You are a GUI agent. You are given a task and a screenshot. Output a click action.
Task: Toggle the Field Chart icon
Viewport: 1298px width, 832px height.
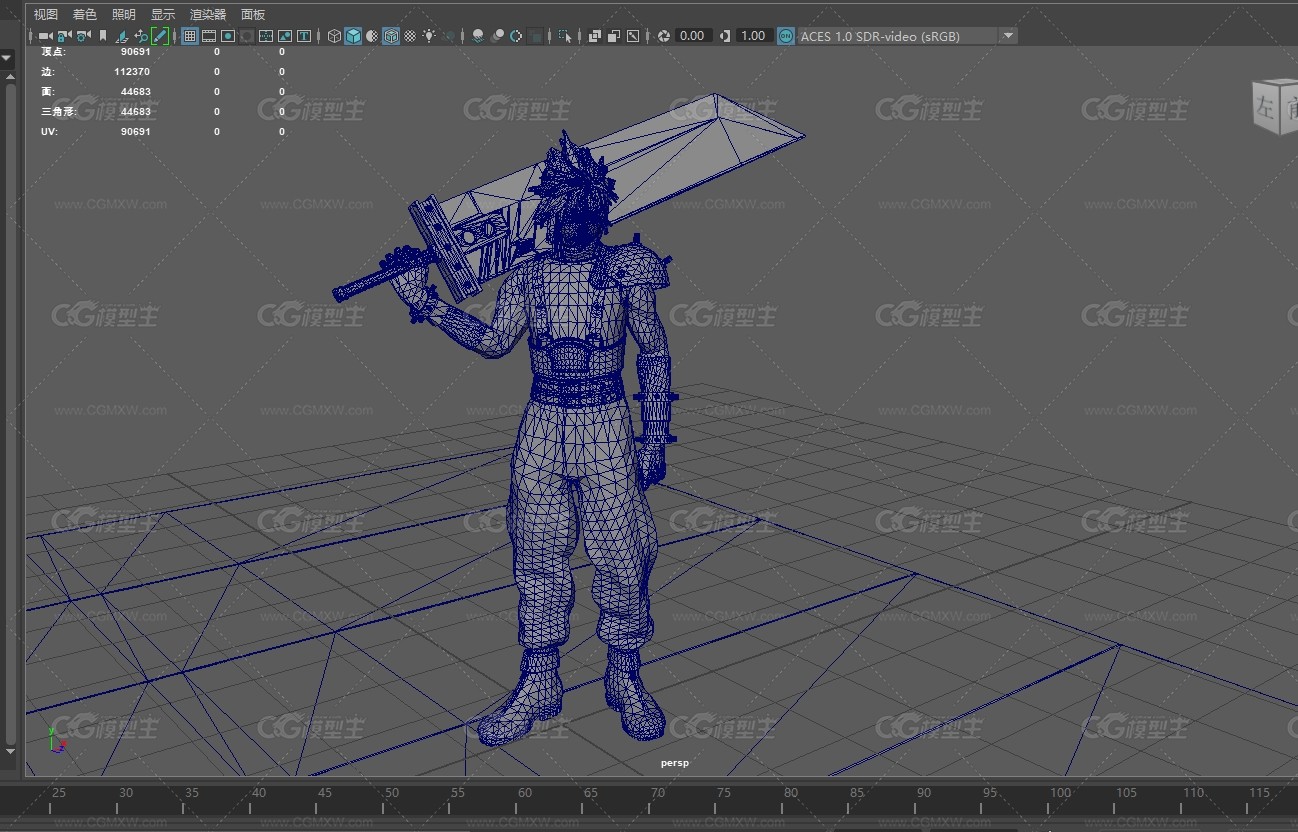[x=265, y=36]
